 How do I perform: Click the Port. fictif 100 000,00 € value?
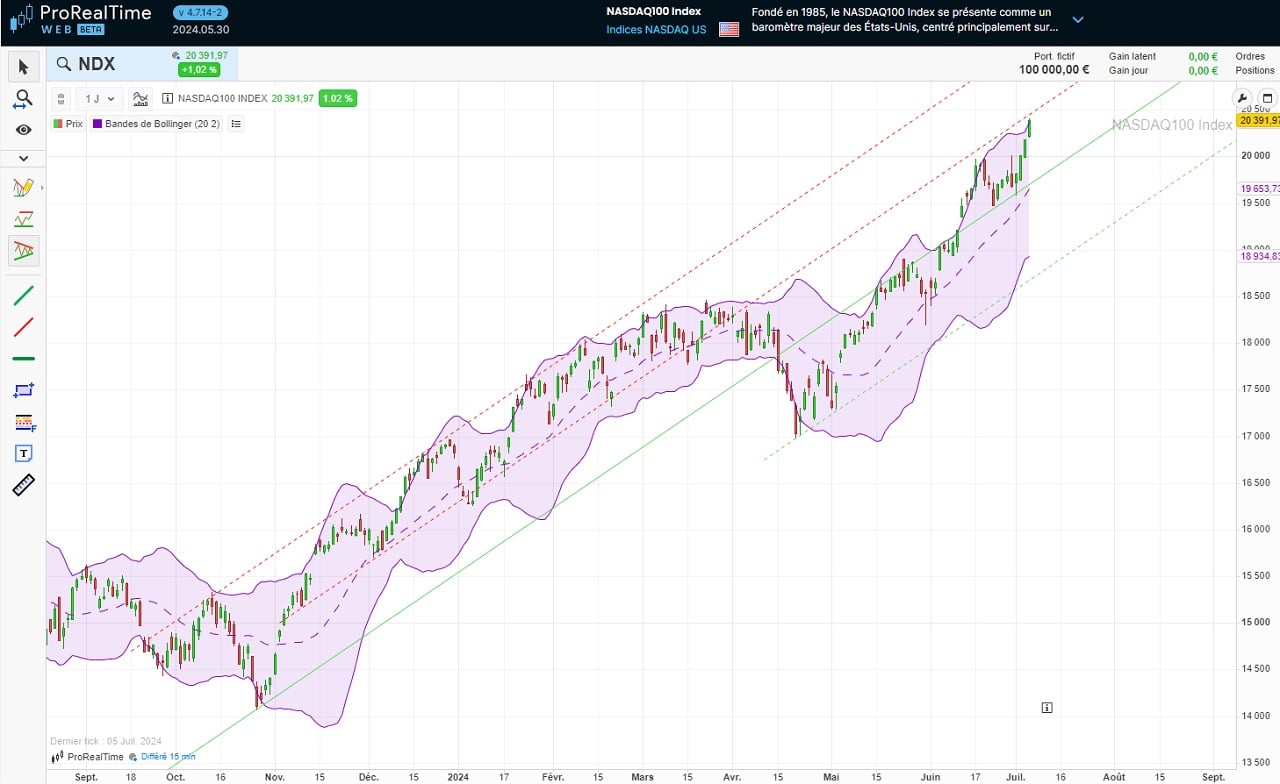(1054, 70)
